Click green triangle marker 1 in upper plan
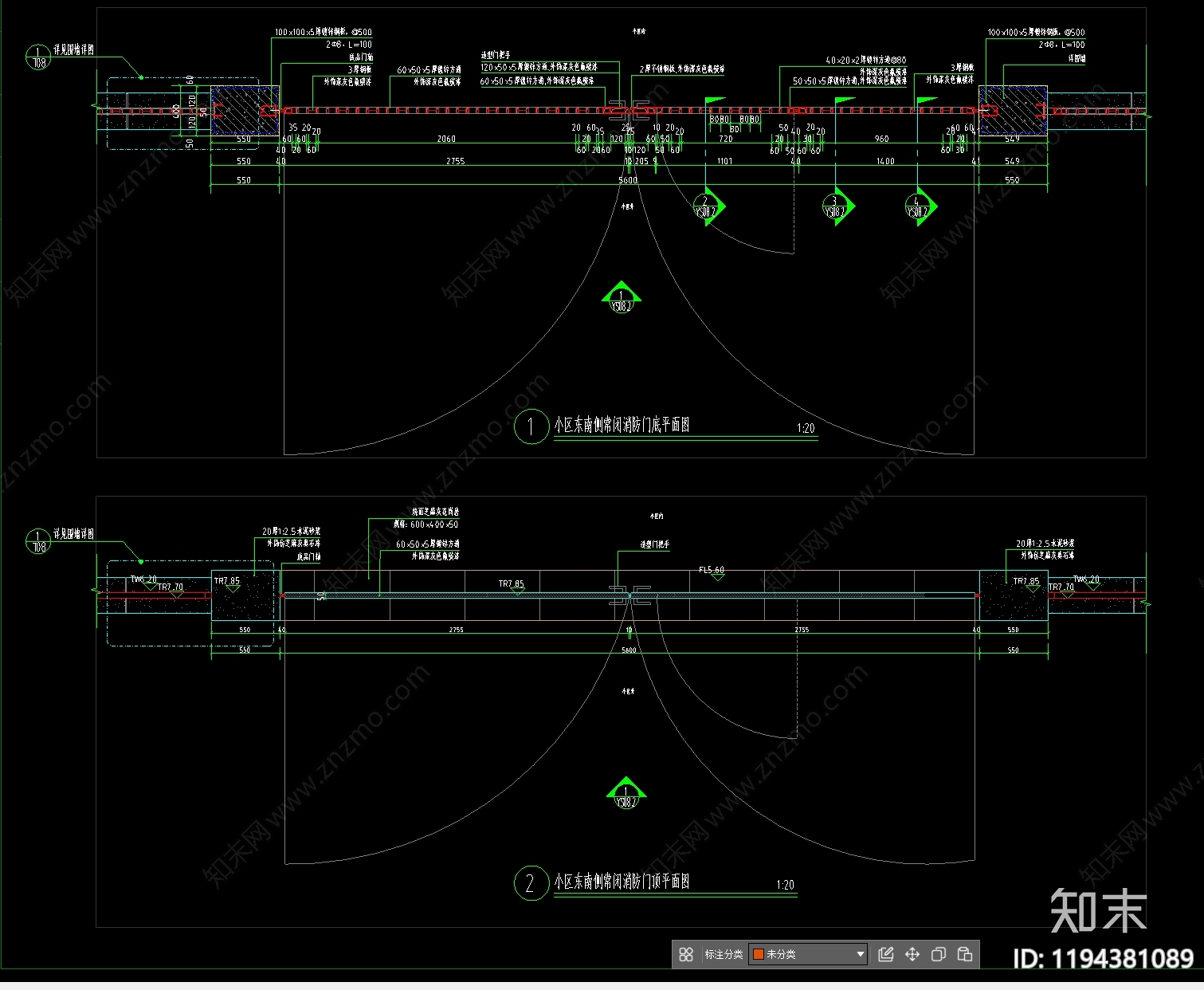 tap(621, 299)
